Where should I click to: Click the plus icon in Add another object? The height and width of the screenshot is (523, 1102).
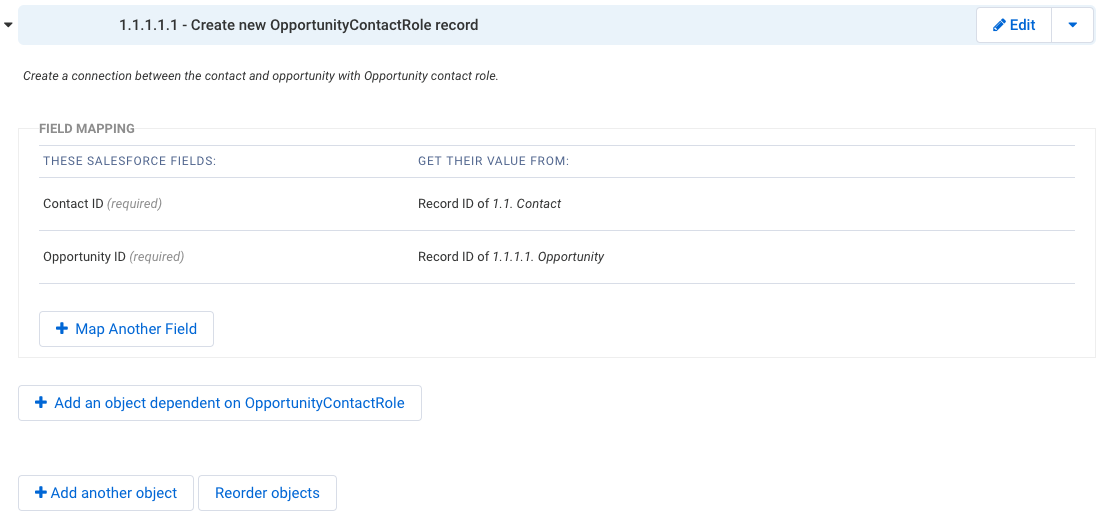41,493
